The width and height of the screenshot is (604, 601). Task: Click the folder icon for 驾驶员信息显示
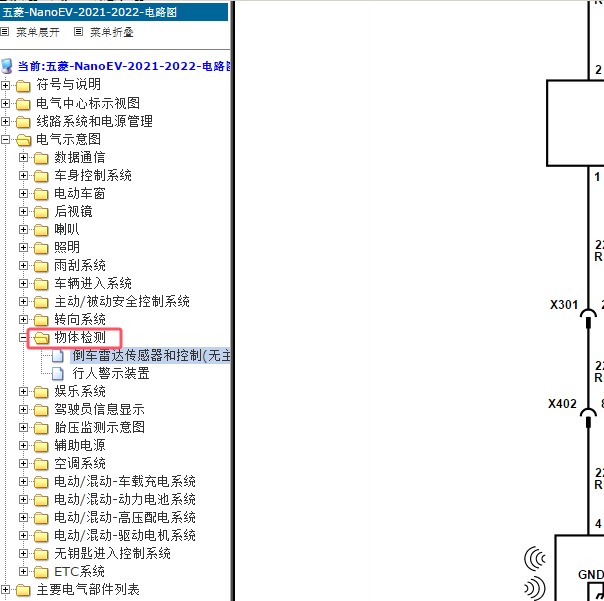coord(41,410)
